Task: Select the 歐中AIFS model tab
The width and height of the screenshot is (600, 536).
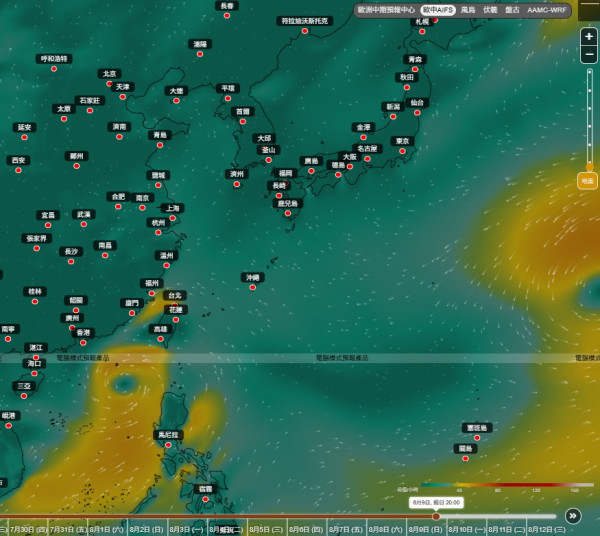Action: pyautogui.click(x=438, y=10)
